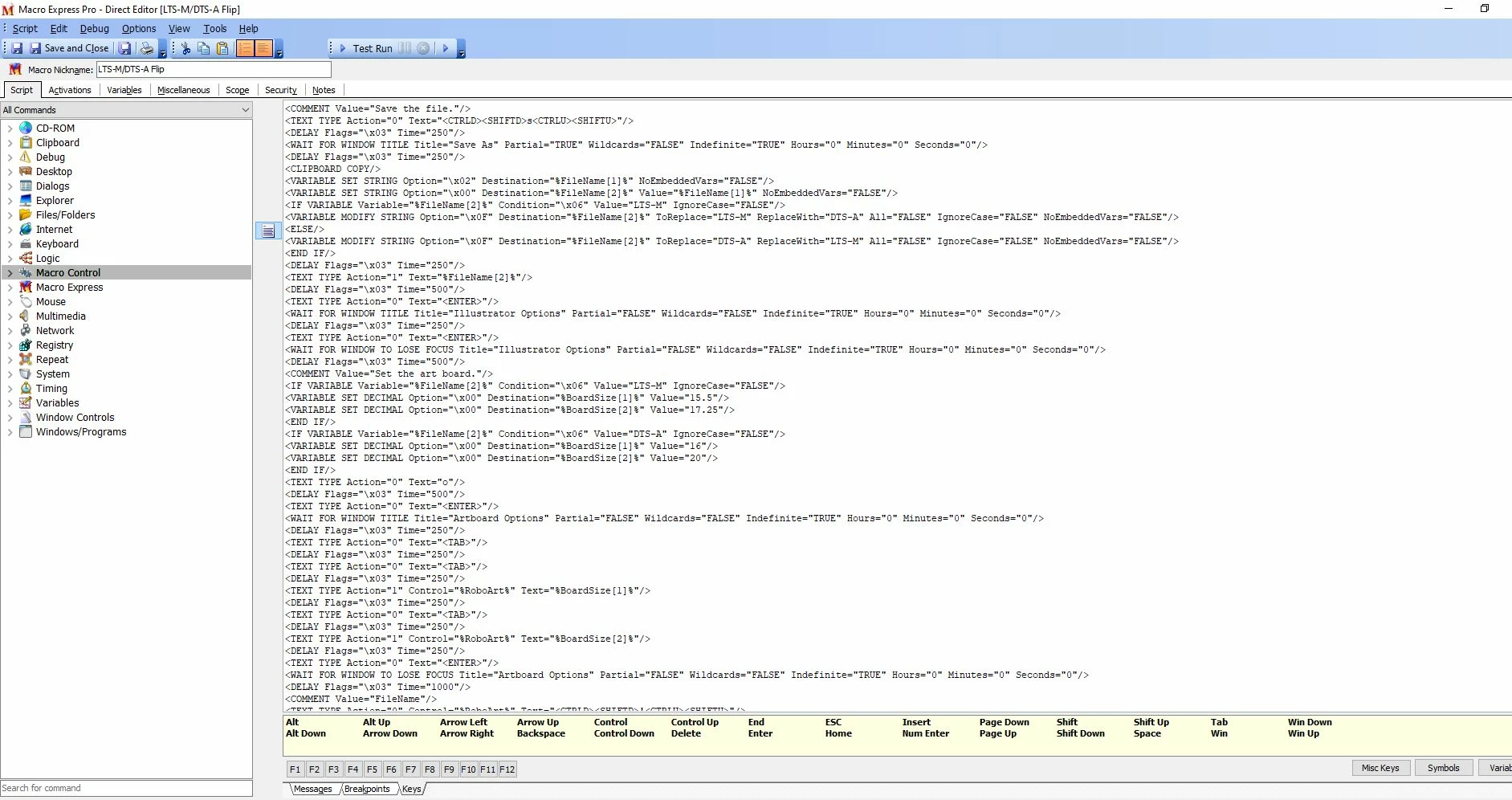The height and width of the screenshot is (800, 1512).
Task: Click the Internet globe icon
Action: pos(26,229)
